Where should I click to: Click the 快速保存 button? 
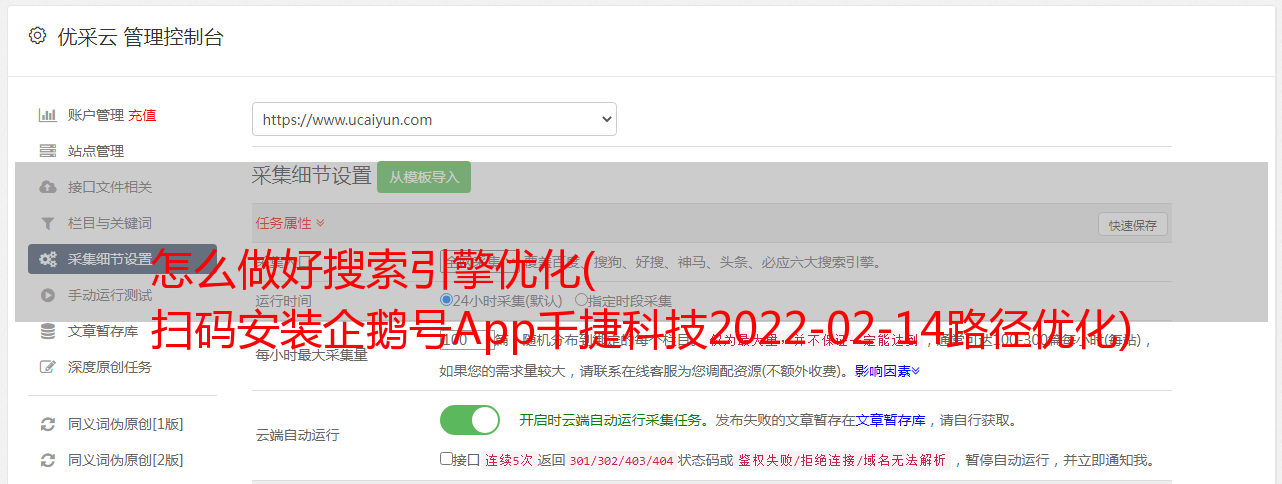[1133, 225]
